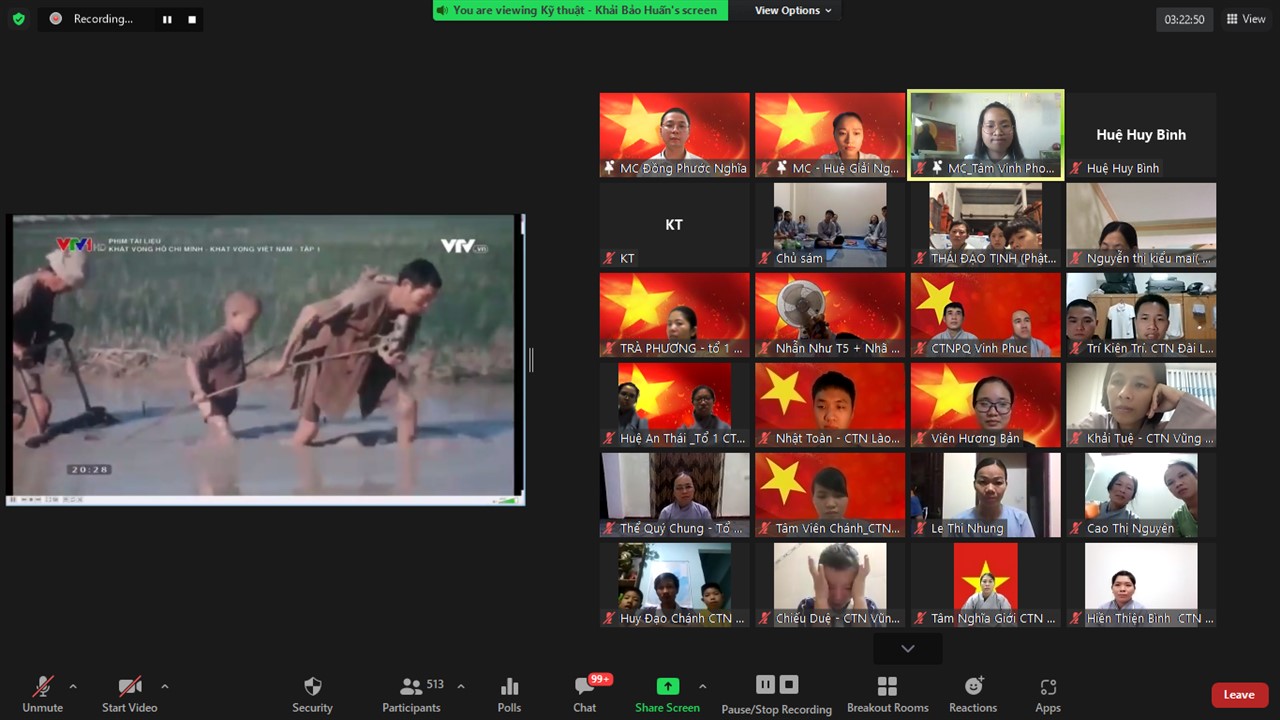Click the muted mic icon beside Nhật Toàn
The width and height of the screenshot is (1280, 720).
[765, 438]
